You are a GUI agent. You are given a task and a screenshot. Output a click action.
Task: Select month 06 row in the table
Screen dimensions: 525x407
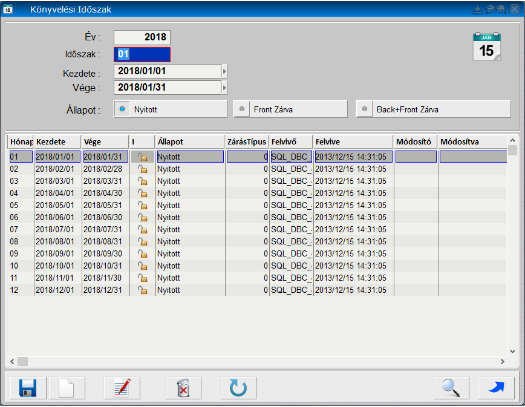tap(257, 217)
